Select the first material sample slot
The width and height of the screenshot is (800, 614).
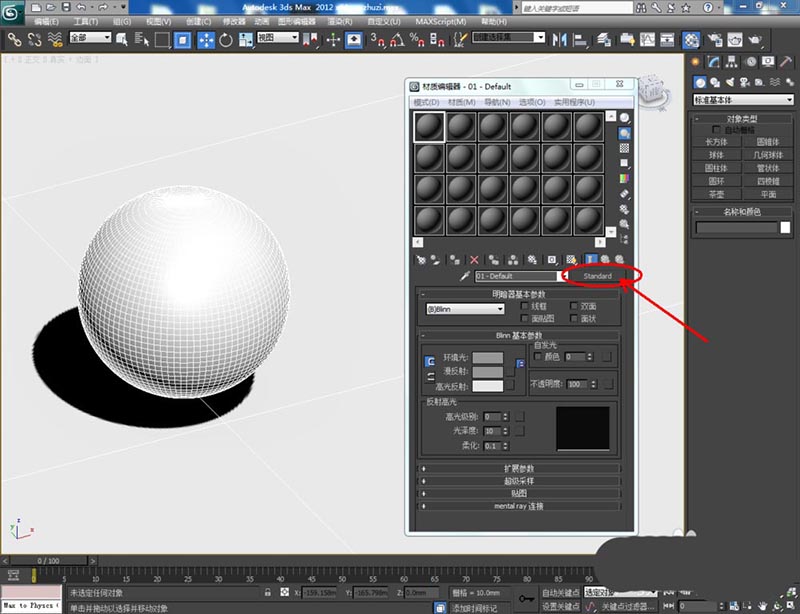(430, 126)
